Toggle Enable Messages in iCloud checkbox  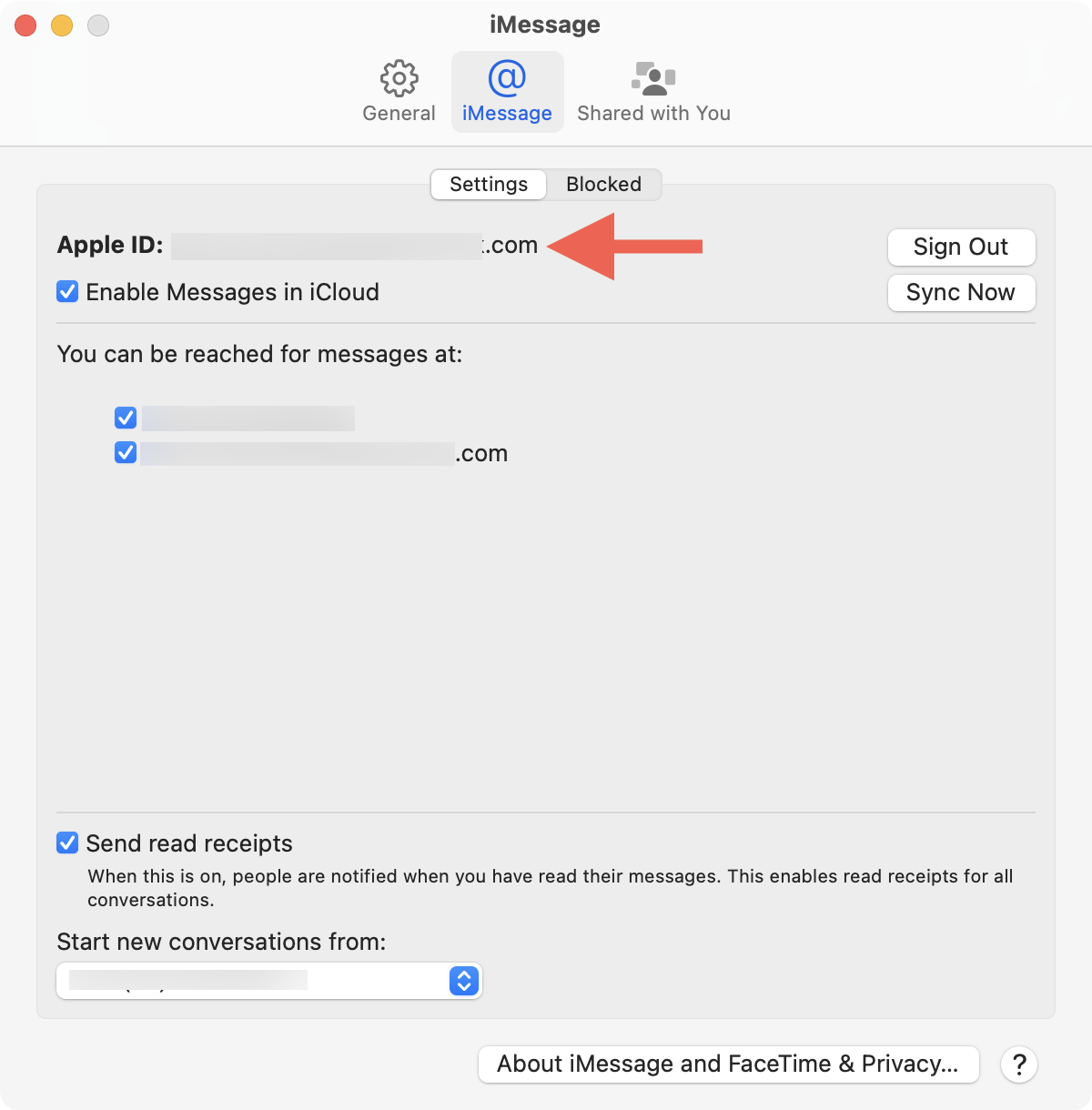pos(67,291)
